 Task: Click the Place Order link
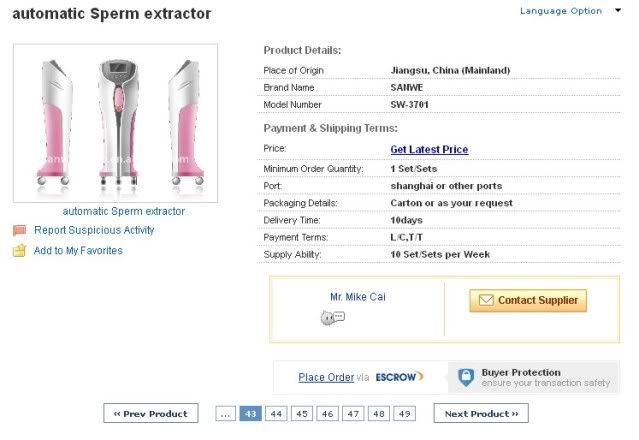(x=326, y=377)
